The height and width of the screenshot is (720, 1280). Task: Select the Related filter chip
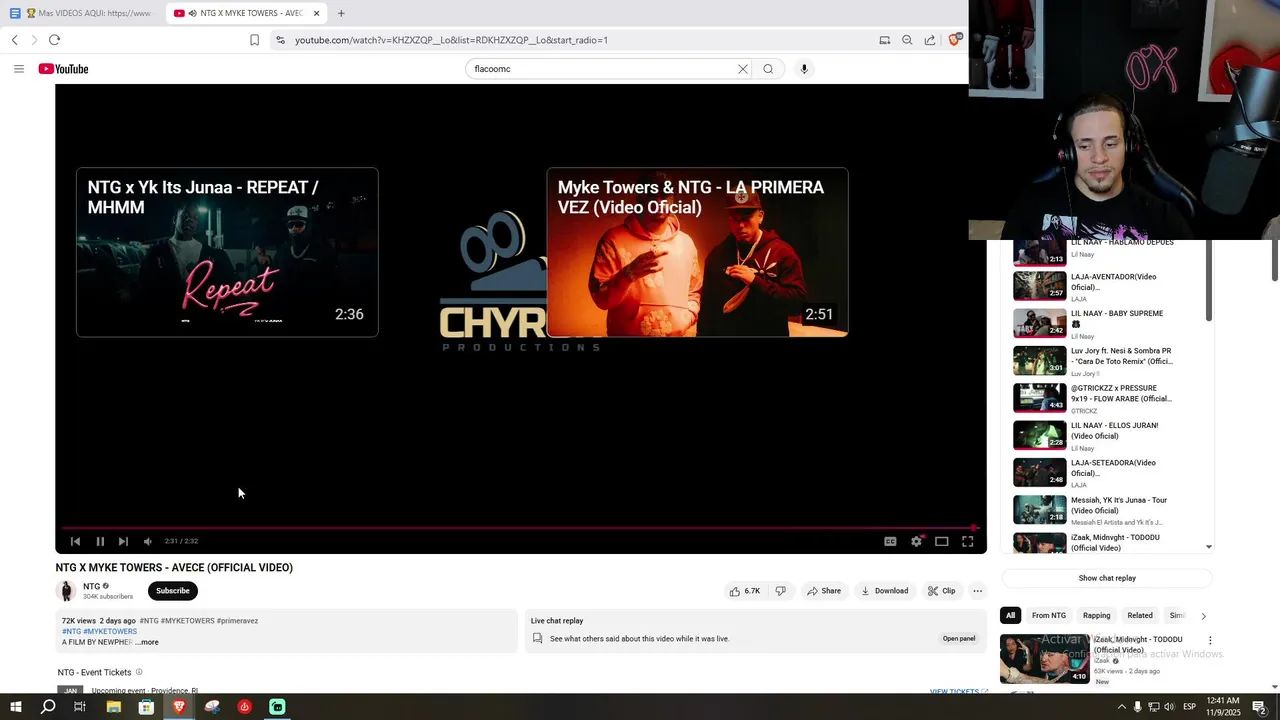1140,616
